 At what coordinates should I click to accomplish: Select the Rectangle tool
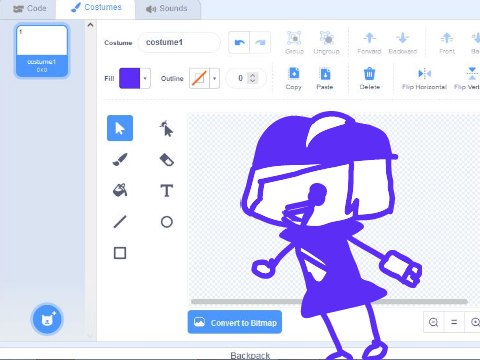tap(120, 253)
